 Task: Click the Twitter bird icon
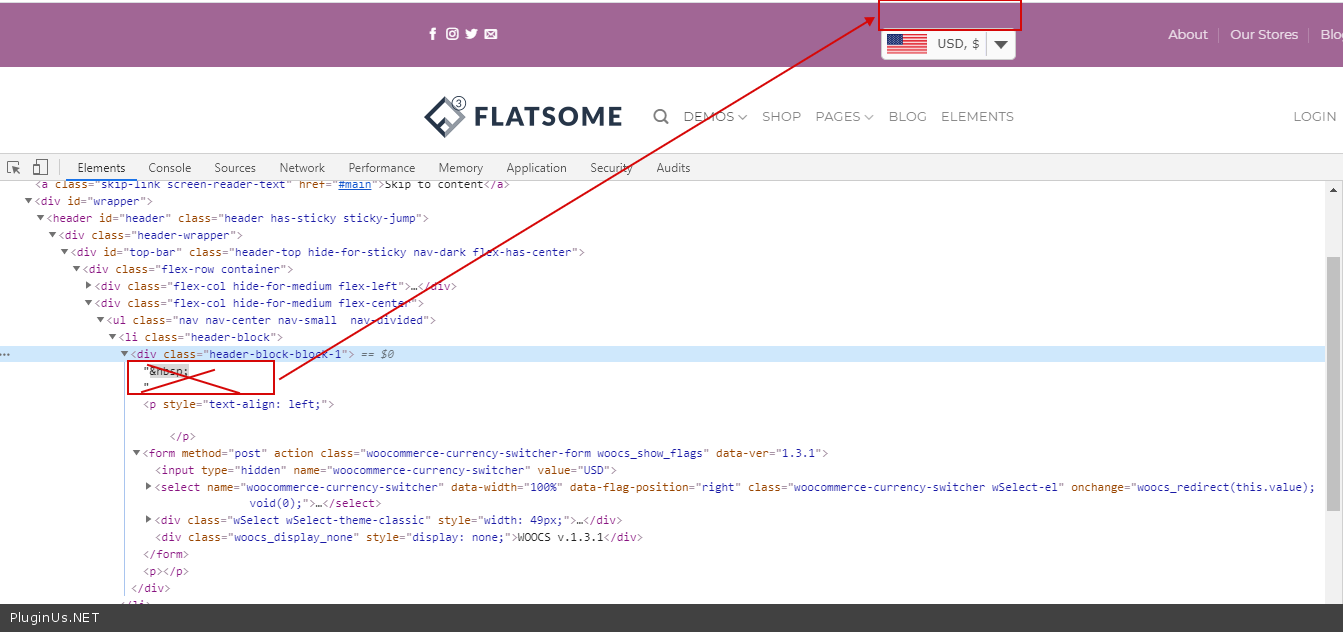tap(471, 34)
